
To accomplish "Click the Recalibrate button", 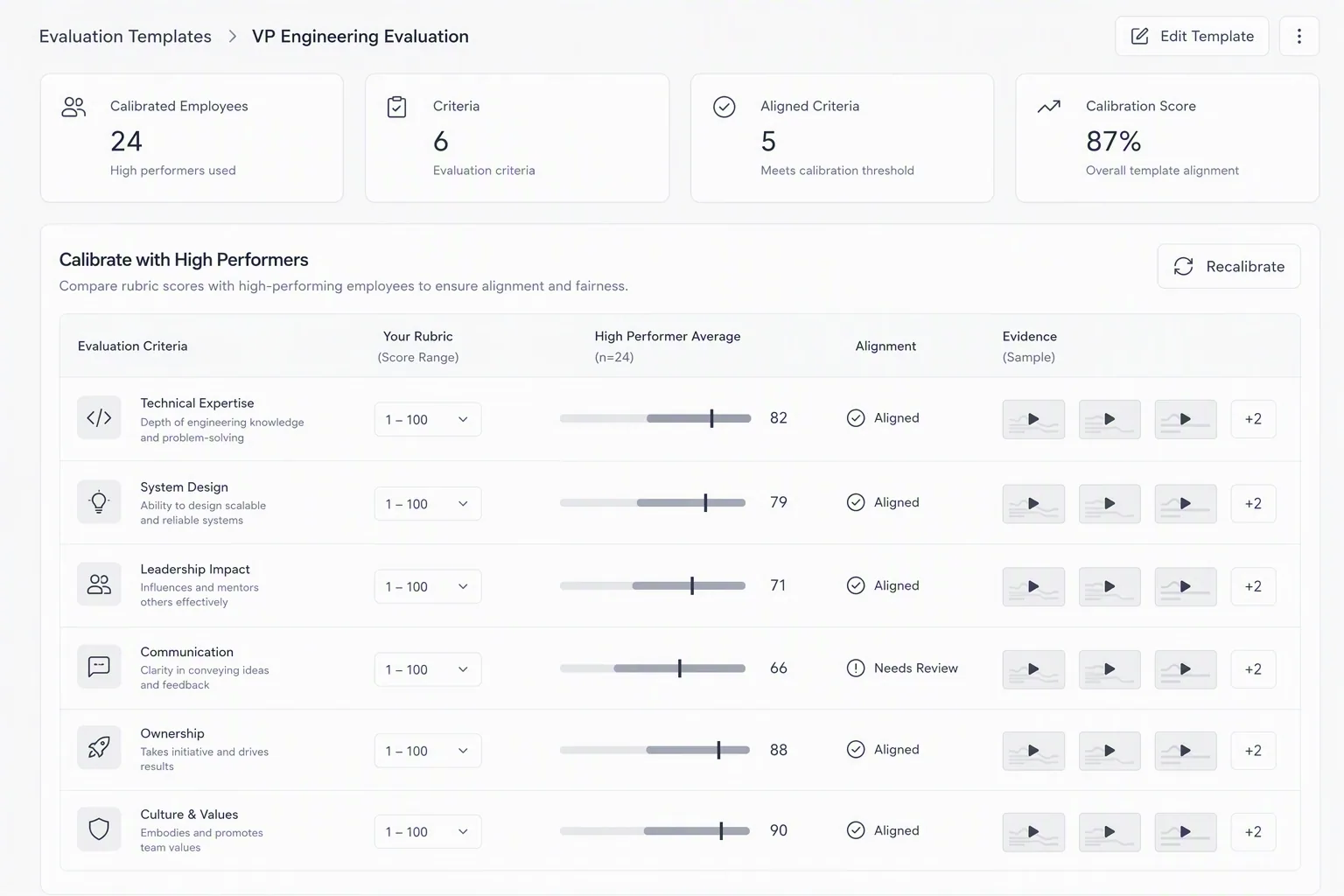I will (x=1228, y=266).
